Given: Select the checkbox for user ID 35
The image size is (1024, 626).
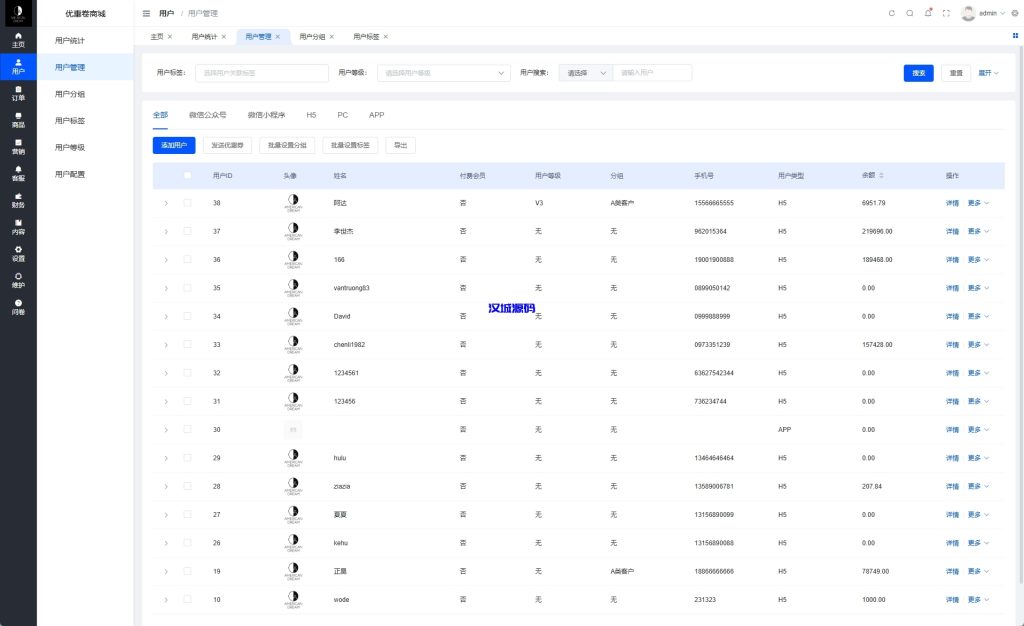Looking at the screenshot, I should click(x=187, y=288).
